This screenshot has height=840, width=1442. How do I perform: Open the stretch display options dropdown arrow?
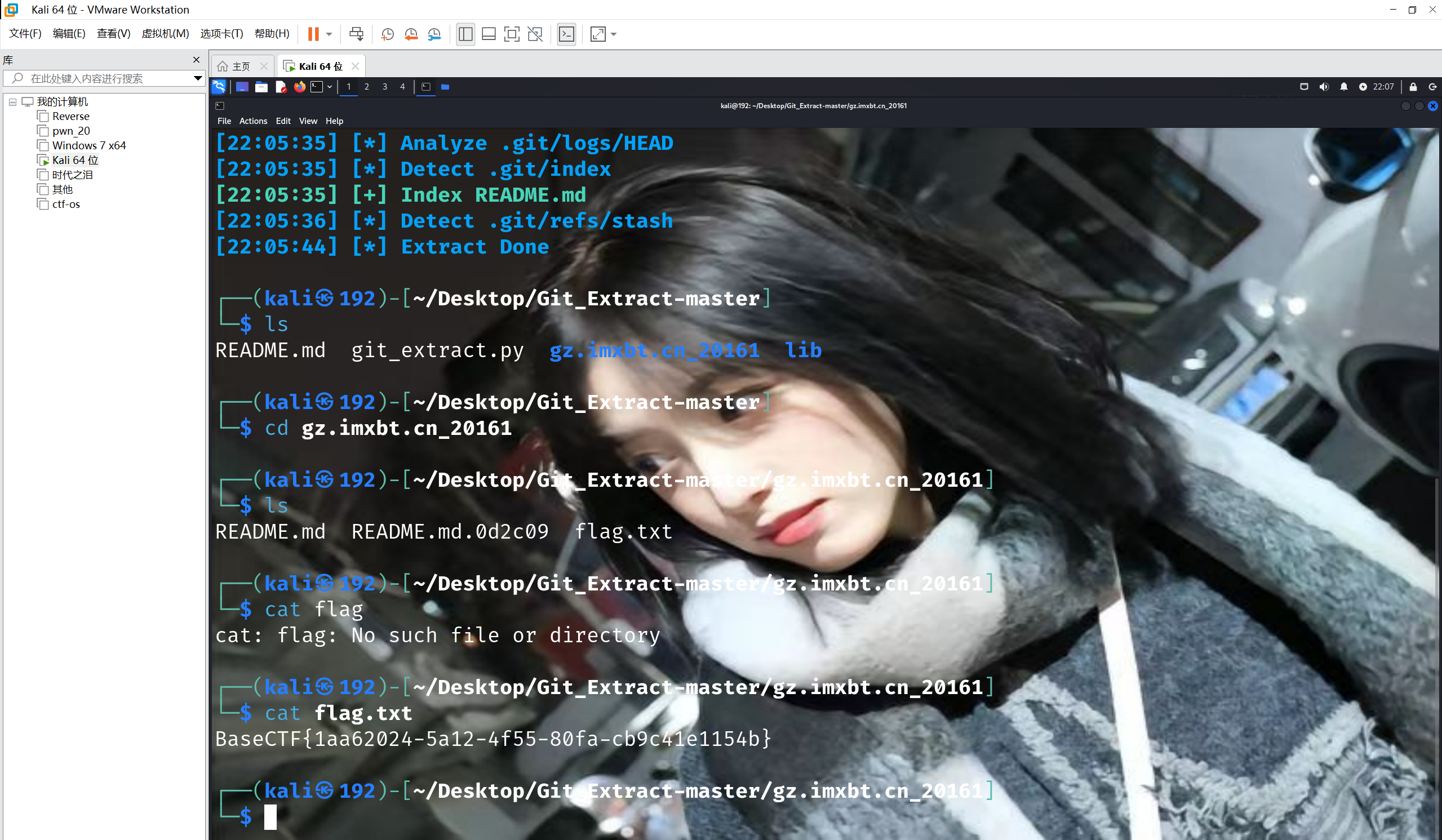point(614,34)
